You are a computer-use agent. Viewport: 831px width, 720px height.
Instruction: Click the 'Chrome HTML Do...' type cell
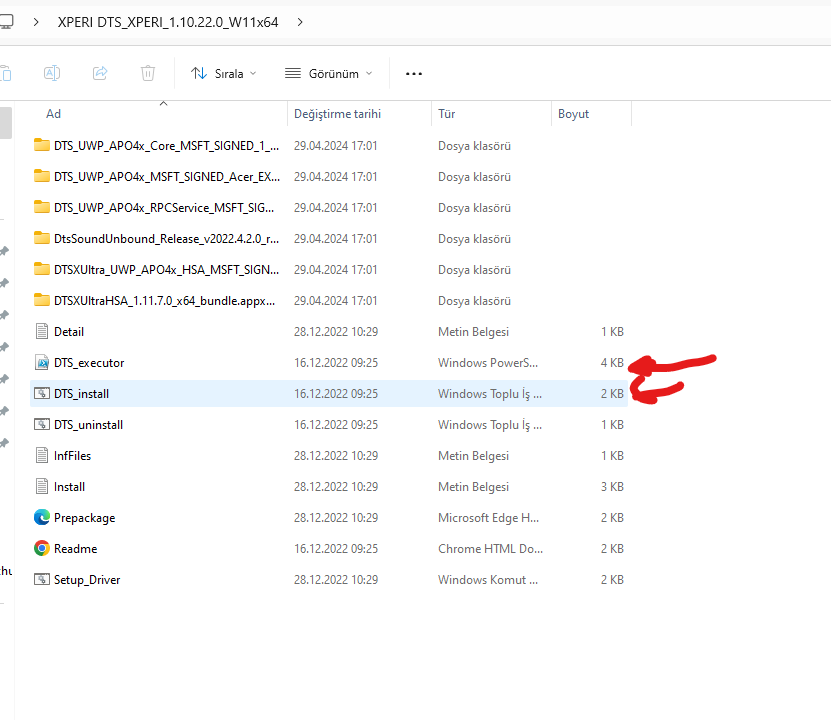pyautogui.click(x=490, y=549)
